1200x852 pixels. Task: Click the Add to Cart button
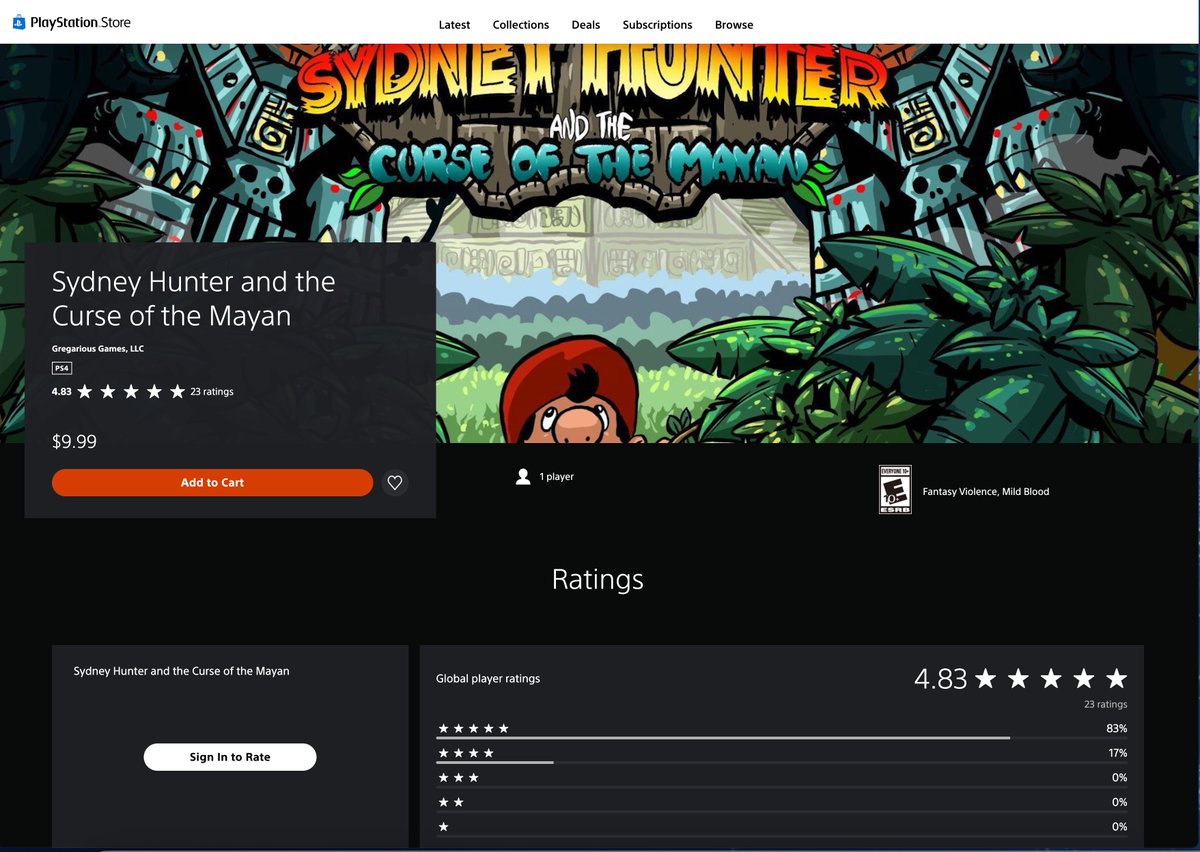pyautogui.click(x=212, y=483)
